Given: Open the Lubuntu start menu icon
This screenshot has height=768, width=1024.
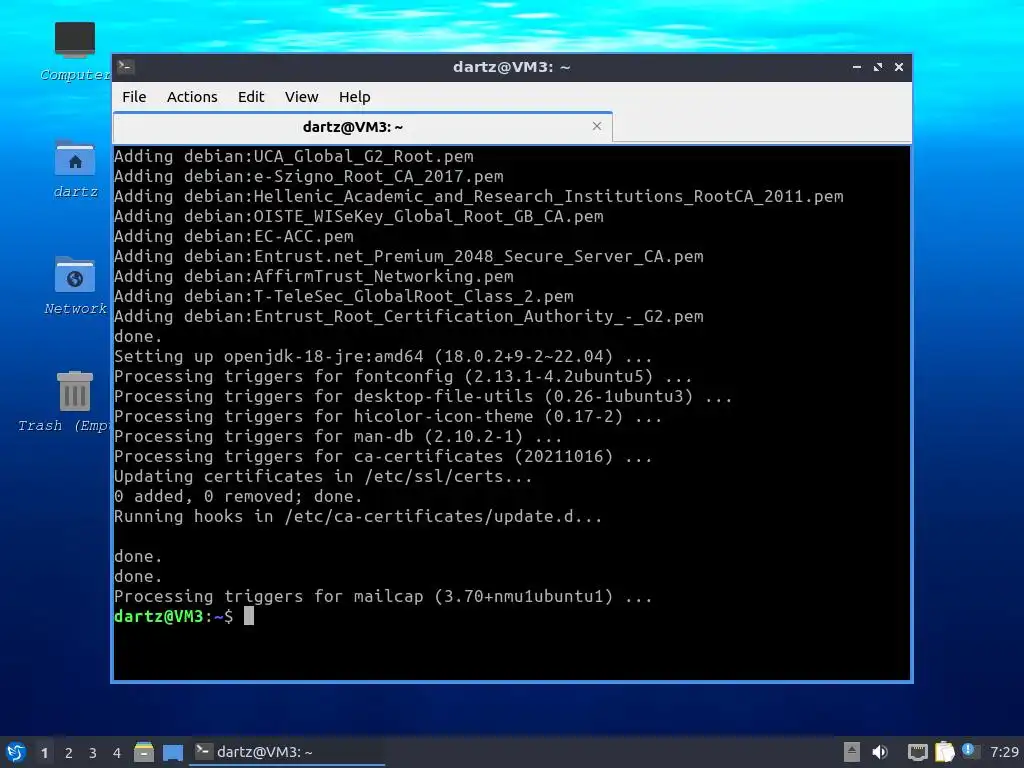Looking at the screenshot, I should (16, 752).
